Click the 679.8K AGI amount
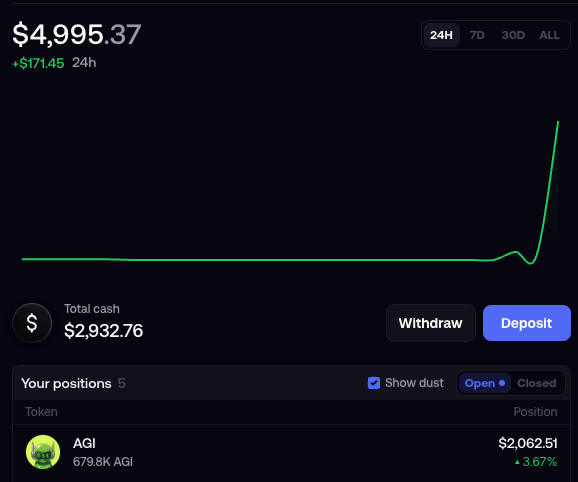Viewport: 578px width, 482px height. tap(103, 462)
